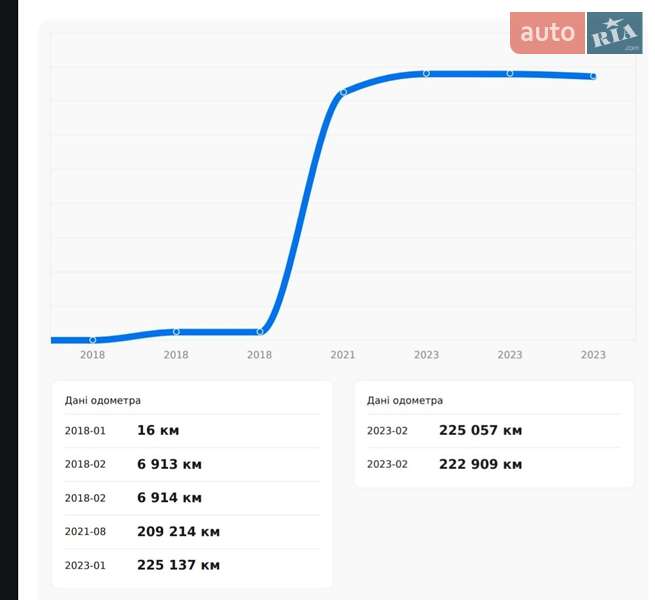Select the first chart data point at 16 km

tap(93, 340)
